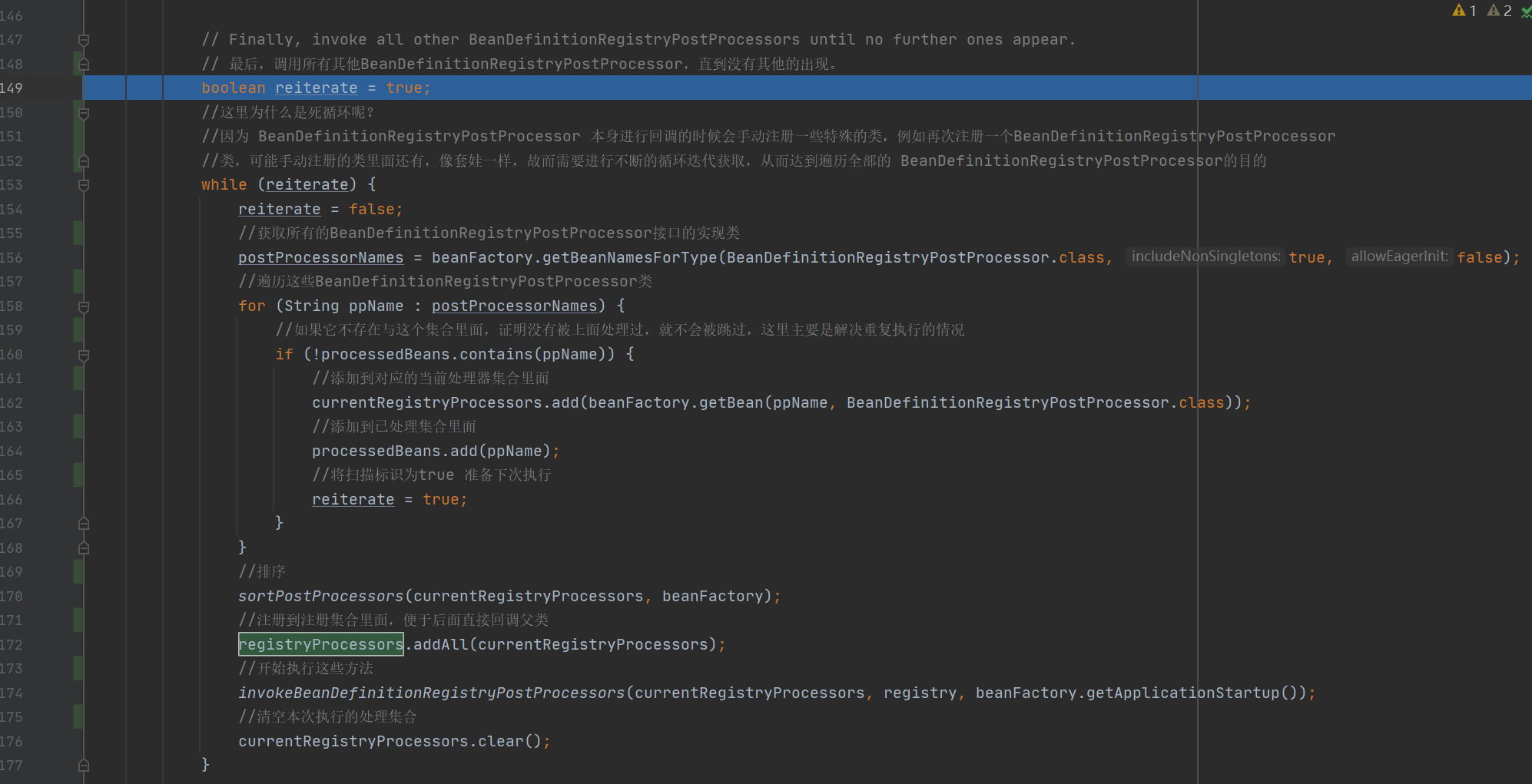
Task: Toggle fold end marker at line 177
Action: 84,766
